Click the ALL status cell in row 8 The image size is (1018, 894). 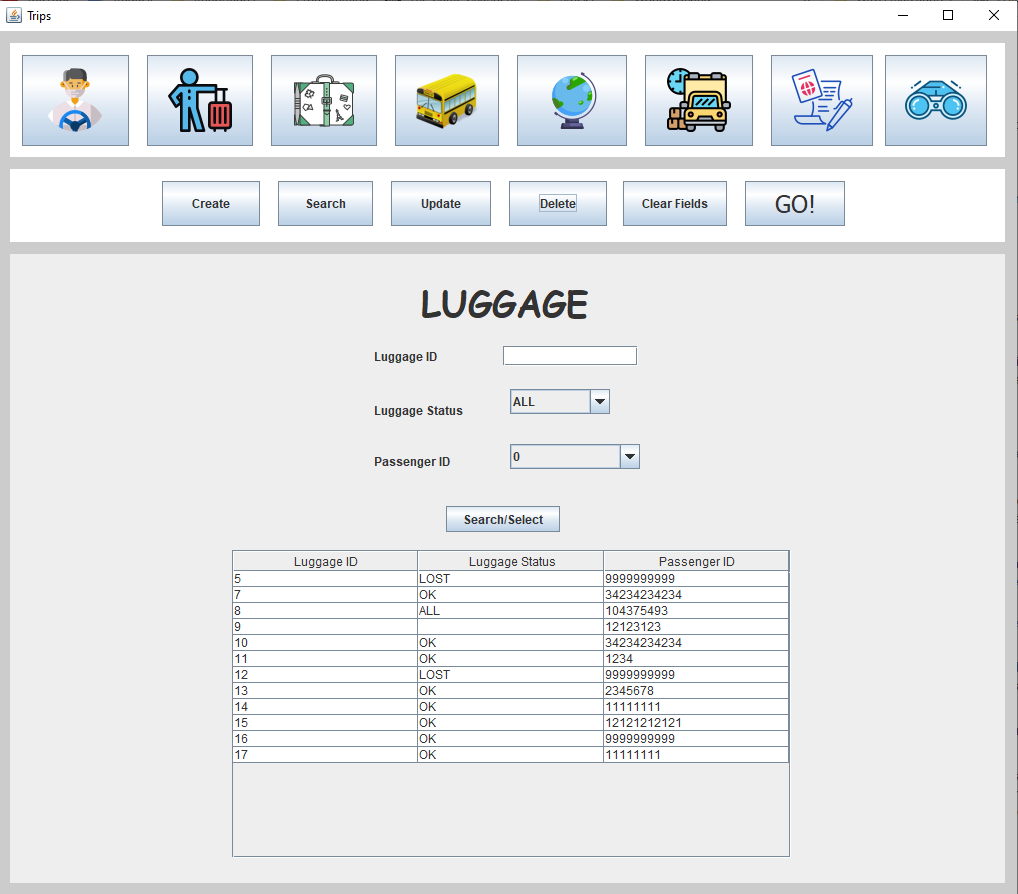510,610
